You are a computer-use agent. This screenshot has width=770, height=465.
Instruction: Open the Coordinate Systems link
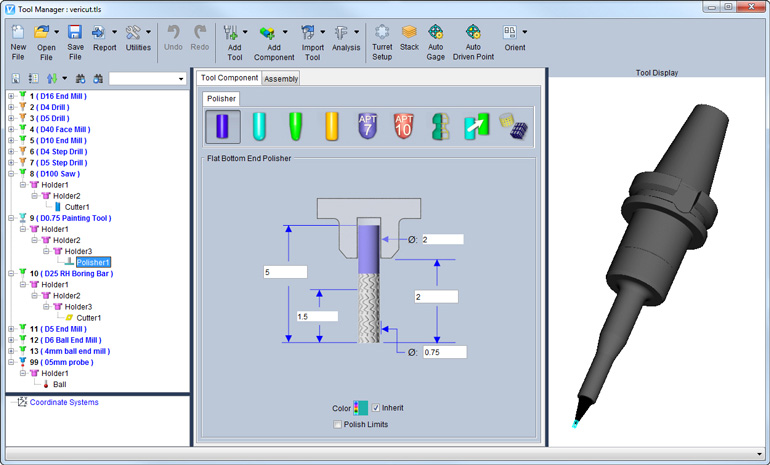tap(64, 402)
